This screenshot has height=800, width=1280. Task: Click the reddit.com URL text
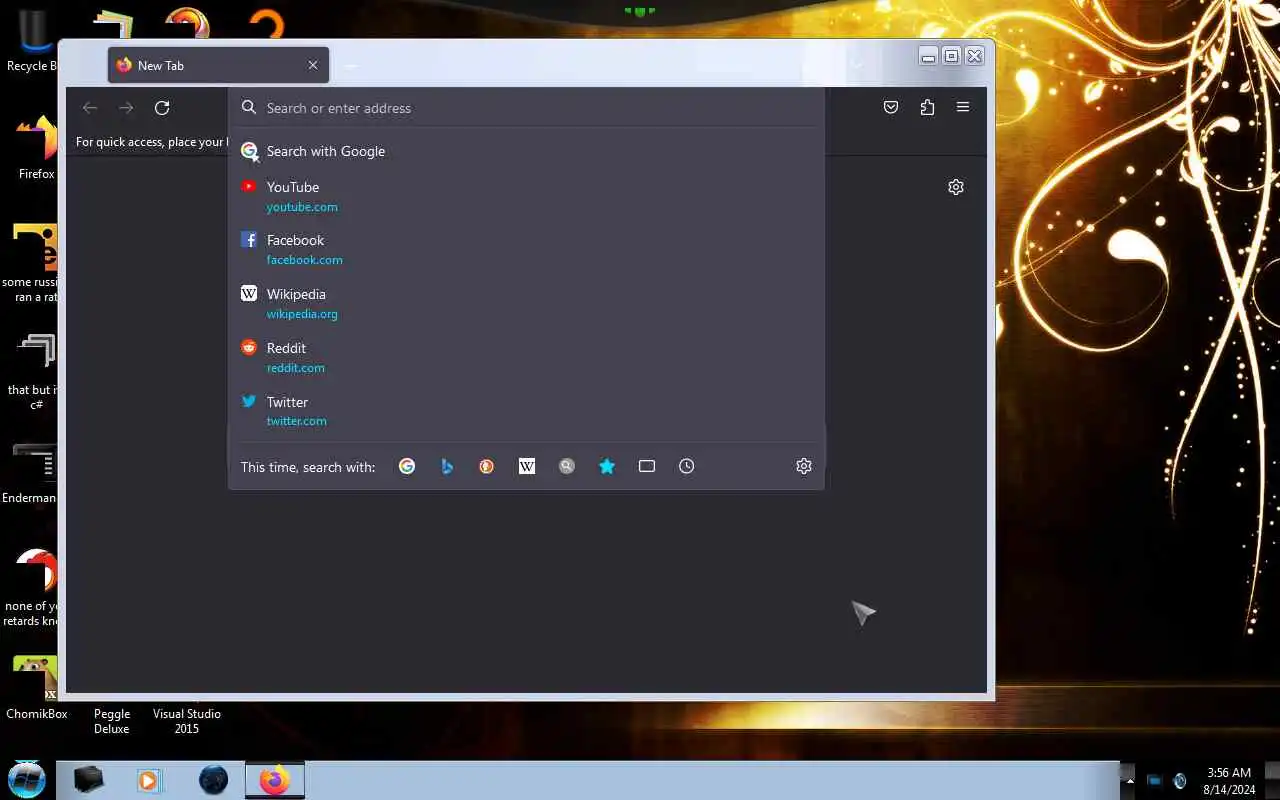coord(295,368)
